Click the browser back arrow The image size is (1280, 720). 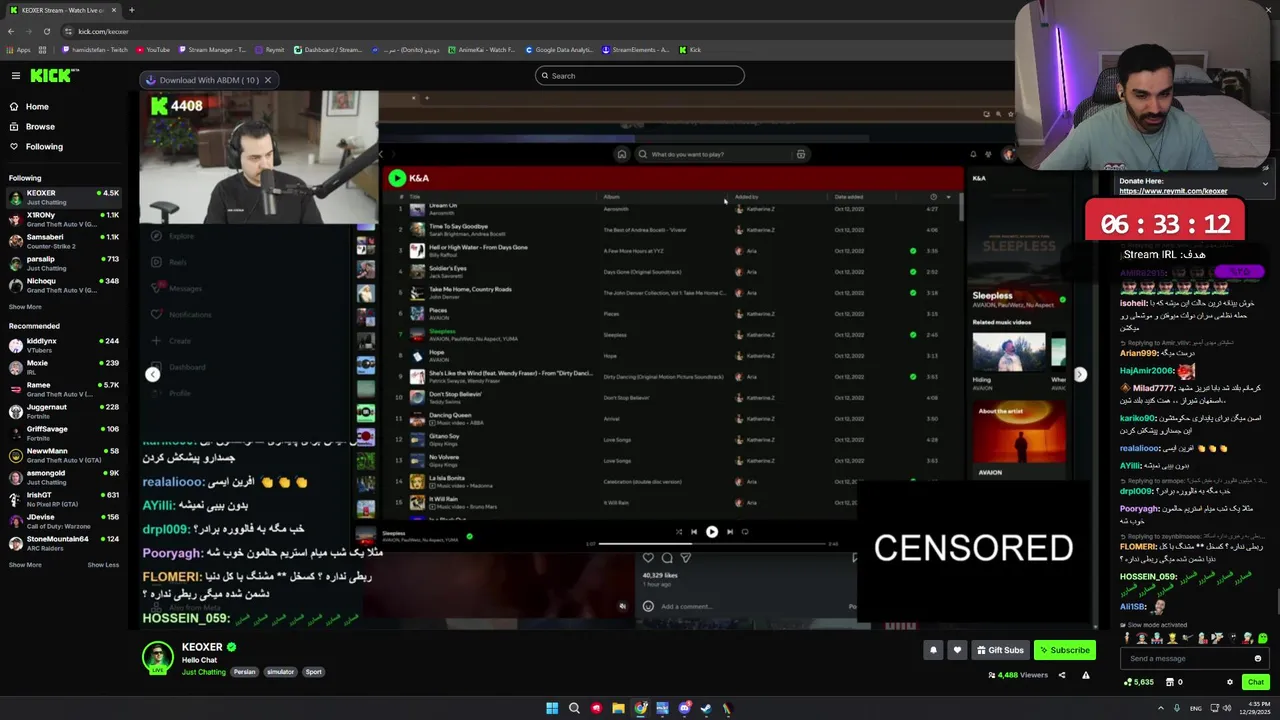pos(11,31)
